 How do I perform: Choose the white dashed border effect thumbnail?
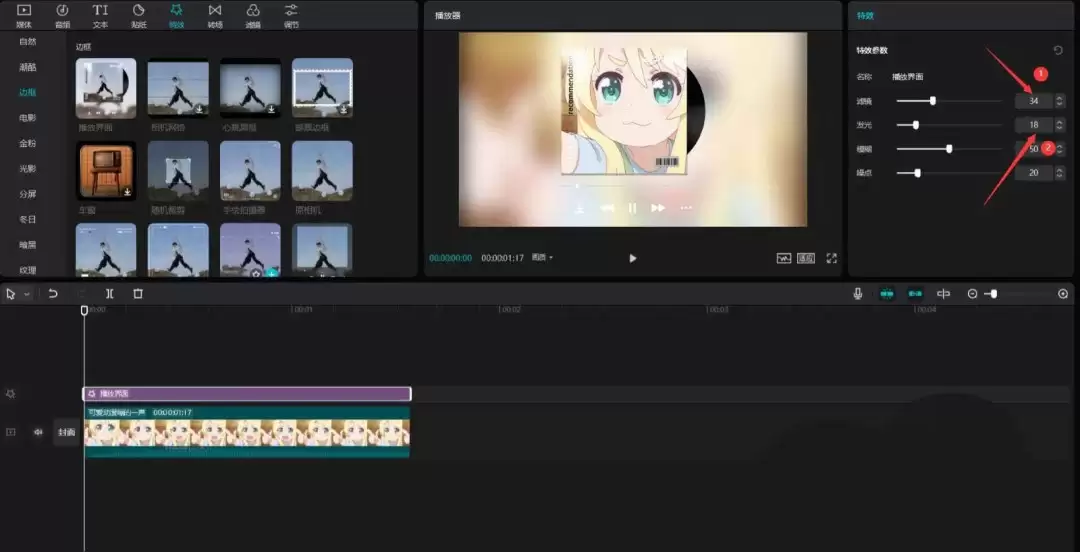click(322, 88)
